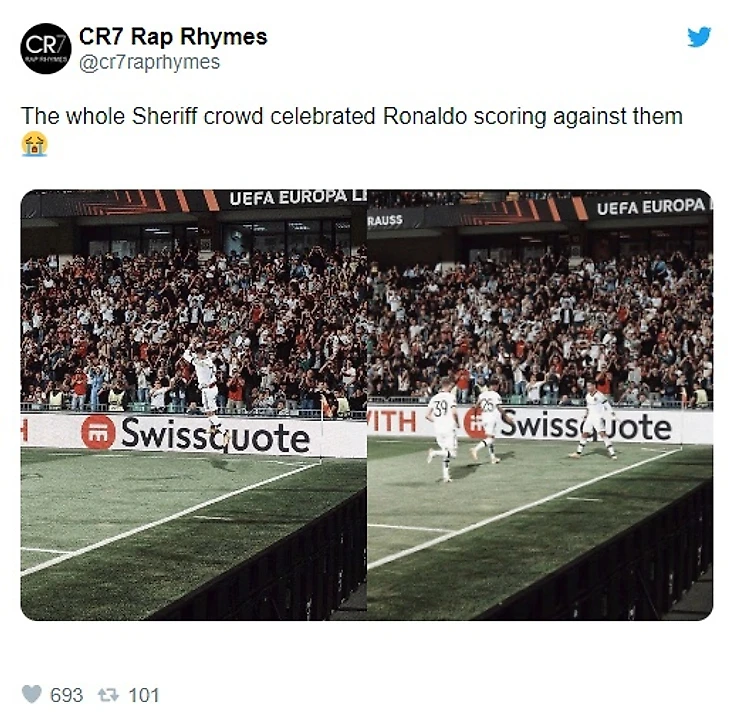Screen dimensions: 730x714
Task: Retweet using the retweet arrows icon
Action: (108, 695)
